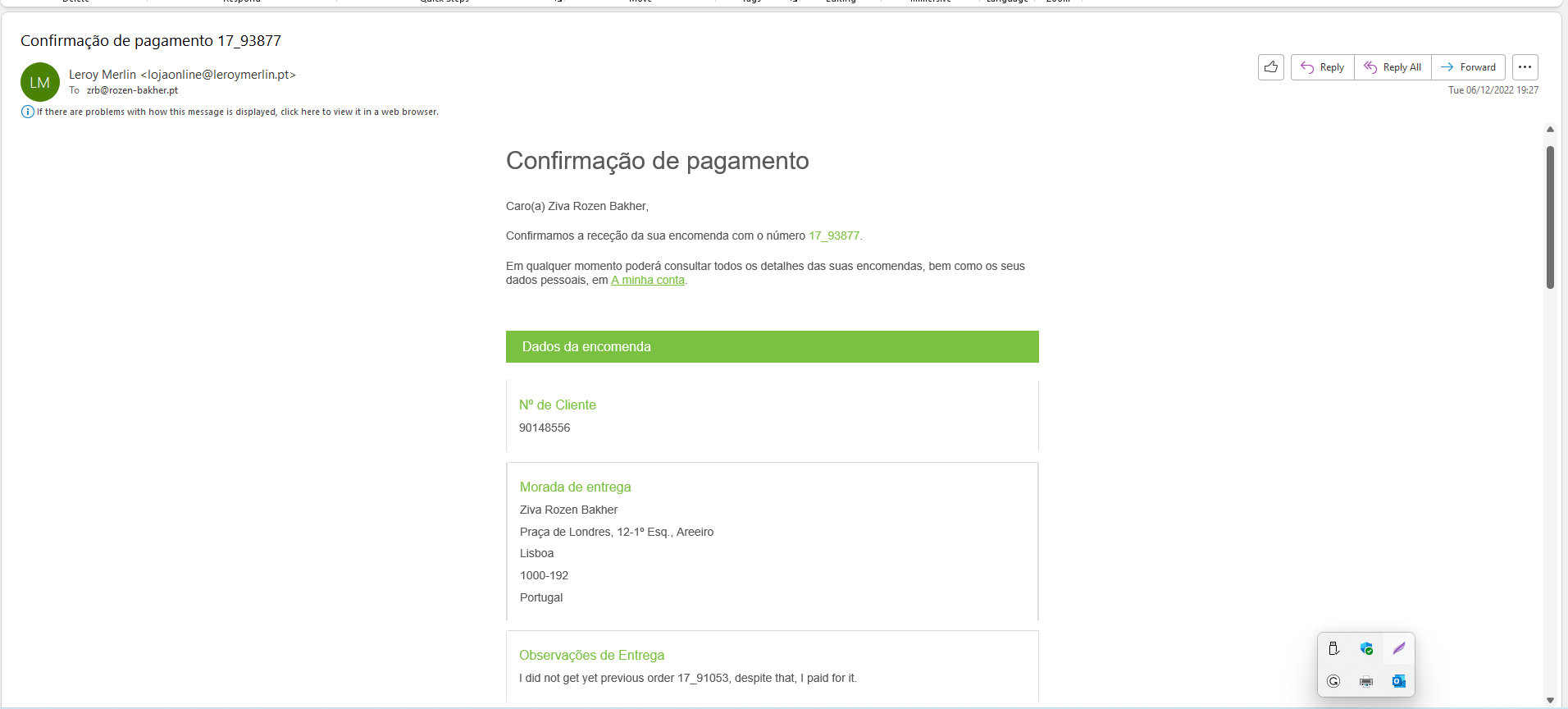
Task: Click greeting 'Caro(a) Ziva Rozen Bakher,'
Action: click(x=577, y=206)
